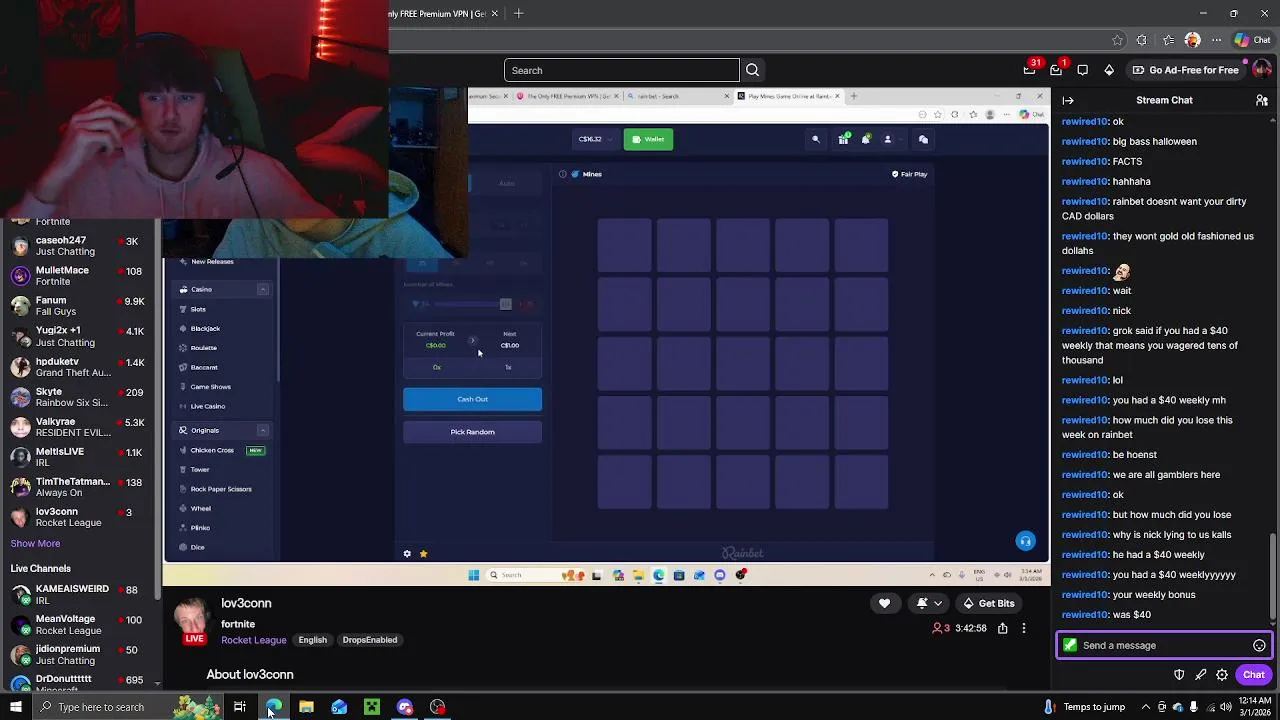
Task: Open the browser favorites list icon
Action: (x=1168, y=40)
